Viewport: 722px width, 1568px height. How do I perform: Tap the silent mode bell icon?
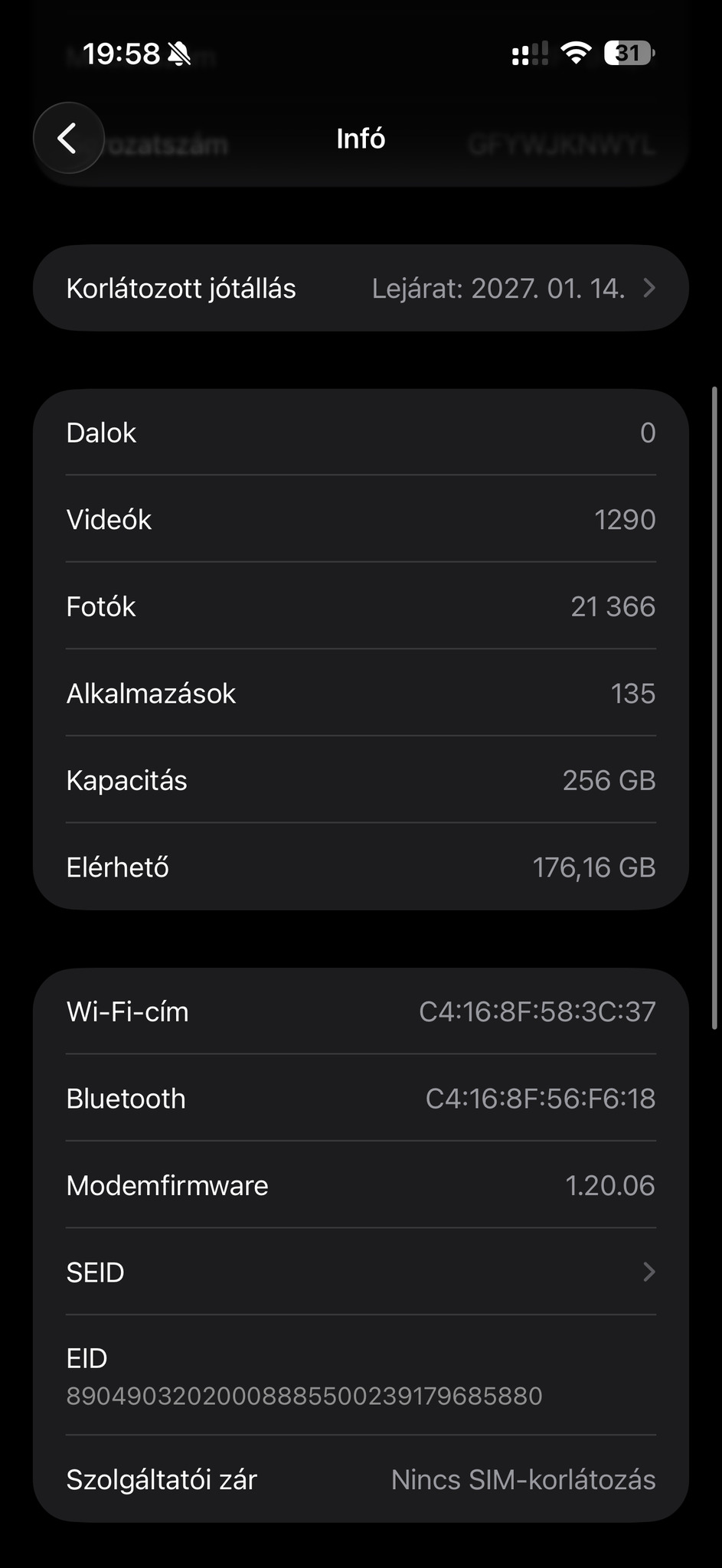pos(179,54)
